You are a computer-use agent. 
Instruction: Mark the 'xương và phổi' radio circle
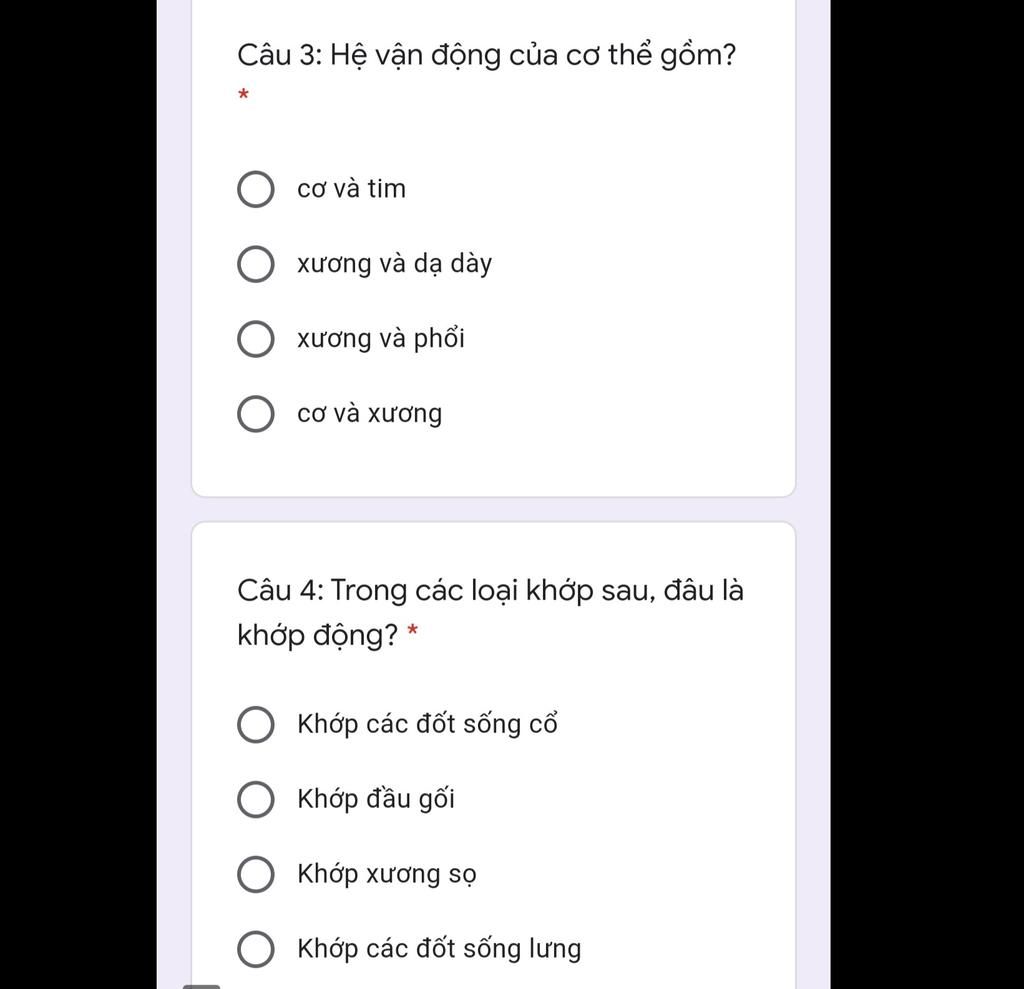pyautogui.click(x=255, y=339)
